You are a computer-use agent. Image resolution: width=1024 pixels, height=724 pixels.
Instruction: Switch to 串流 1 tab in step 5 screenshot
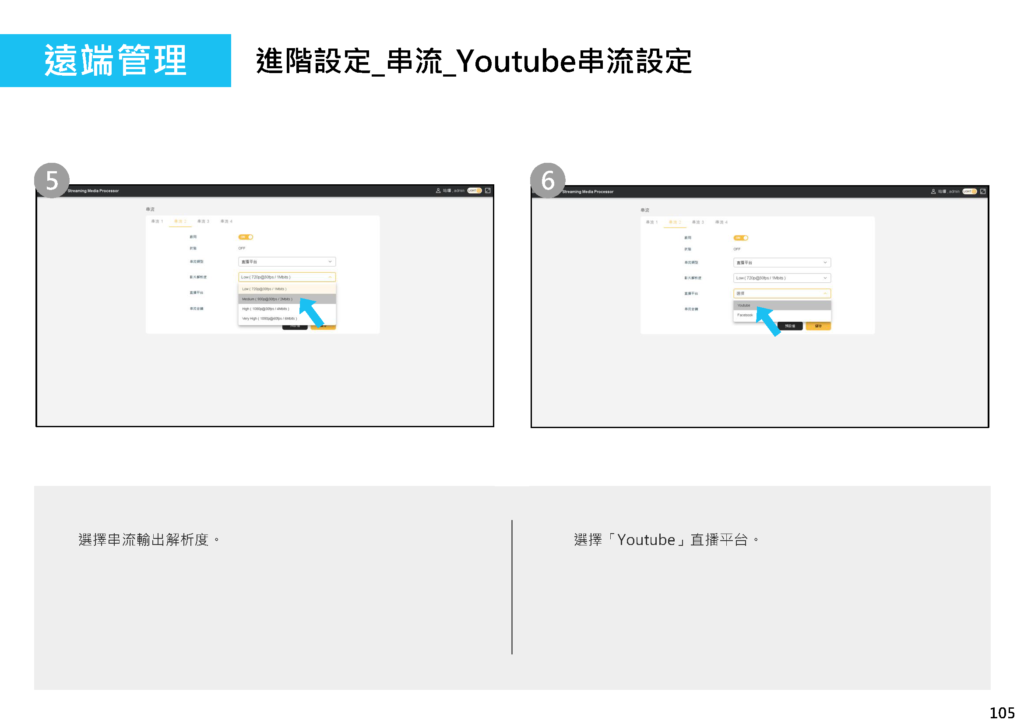[x=157, y=221]
